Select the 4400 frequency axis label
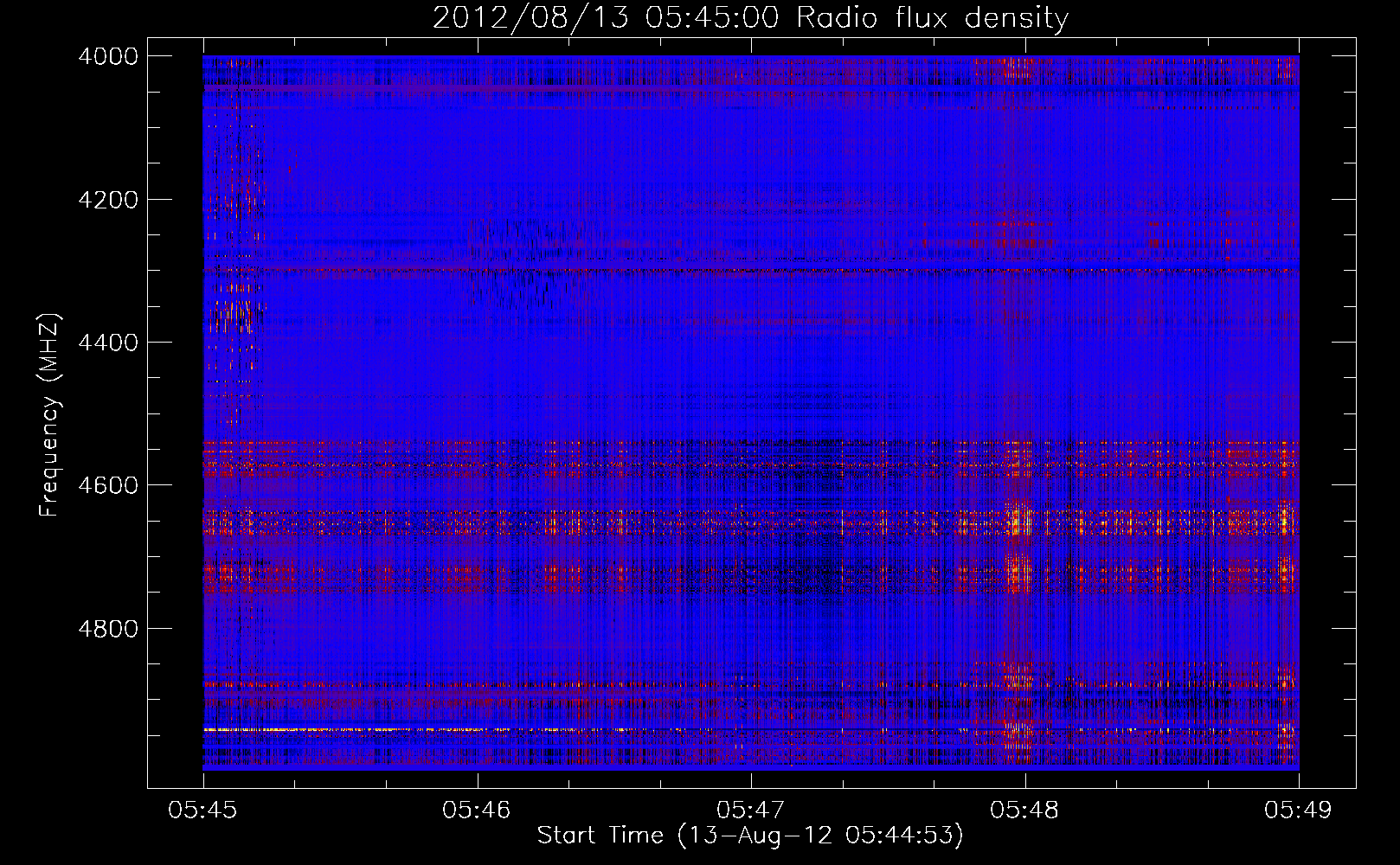 pos(108,343)
